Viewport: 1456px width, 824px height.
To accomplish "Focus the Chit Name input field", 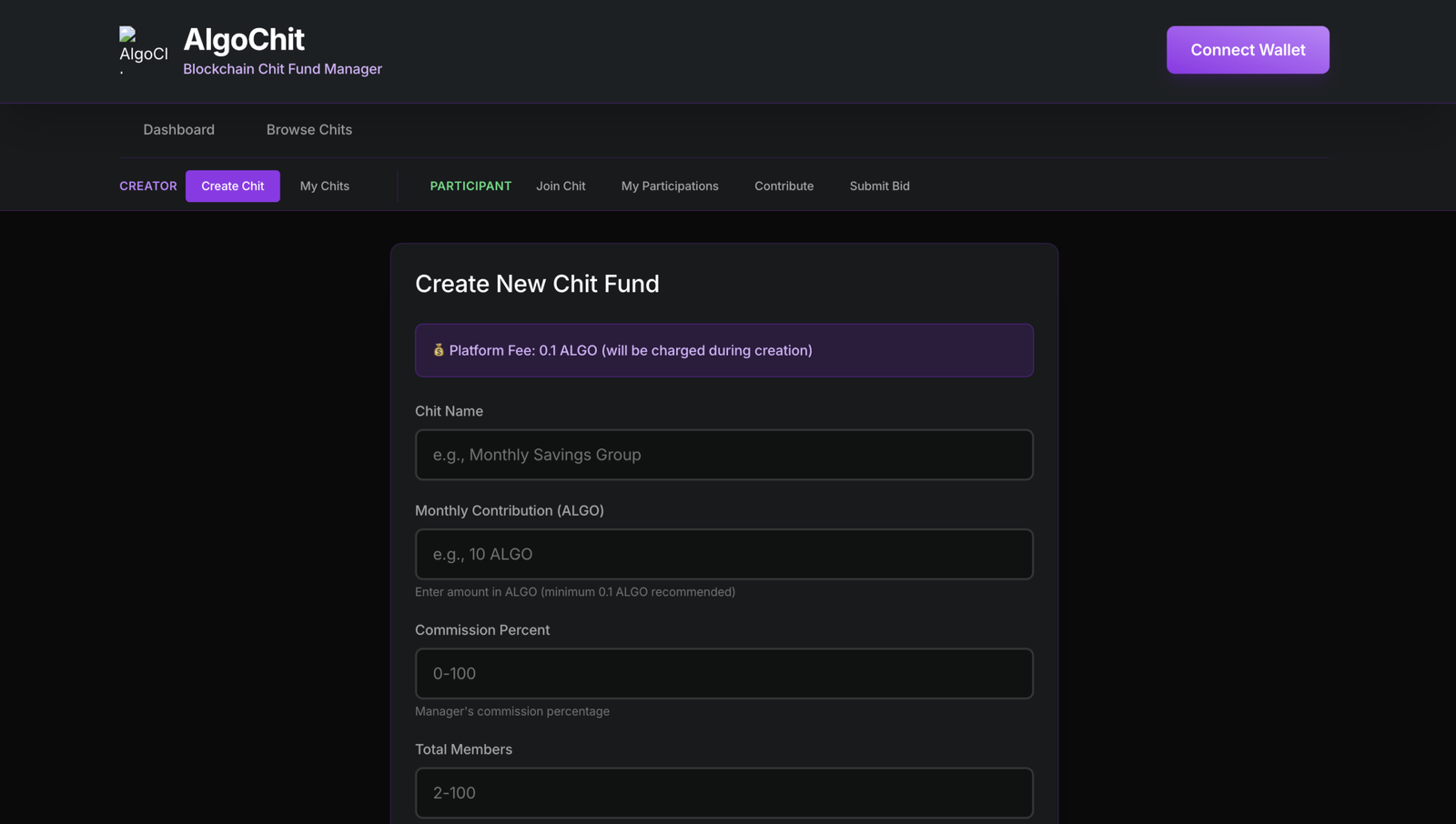I will 723,455.
